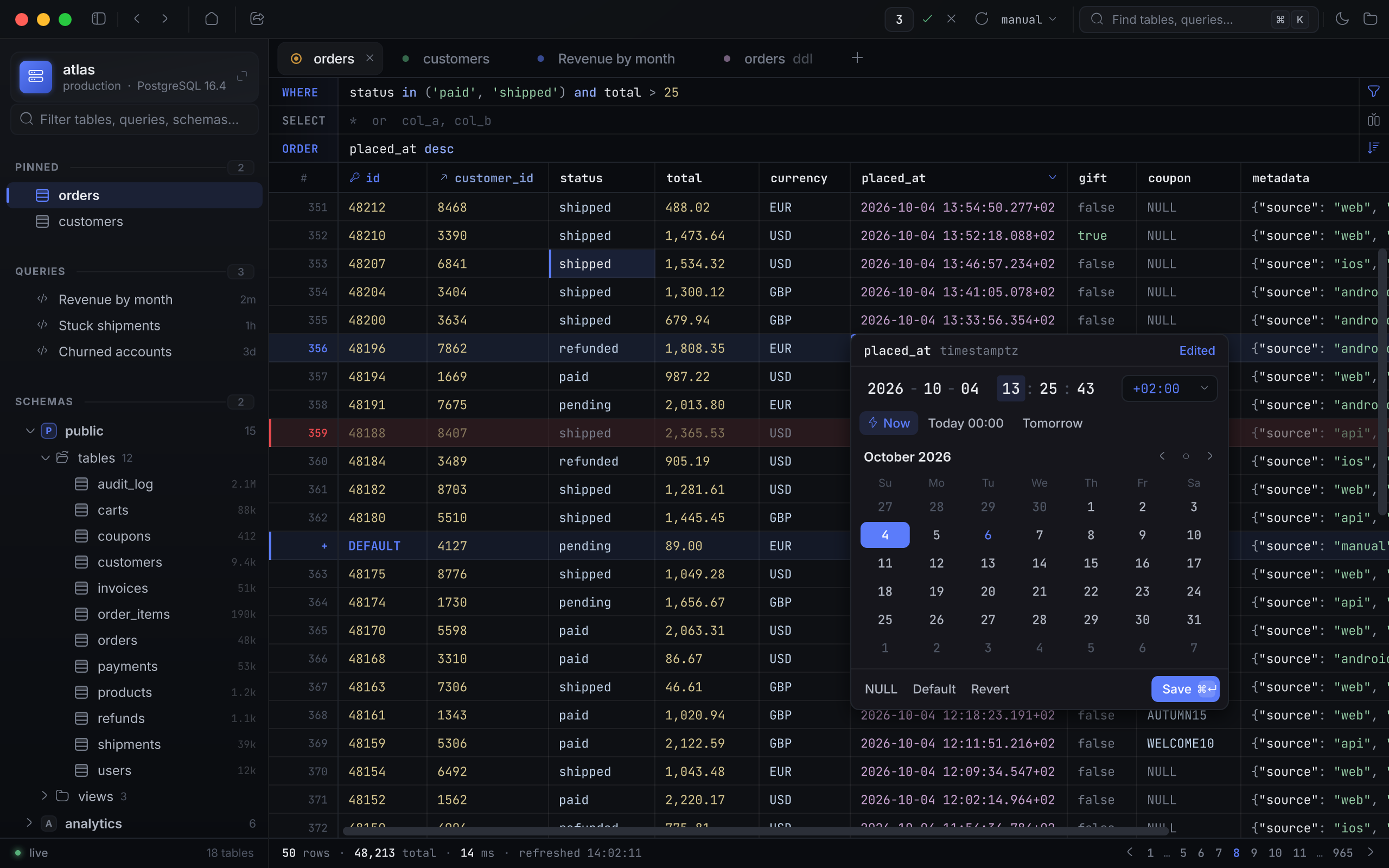Click the columns icon in the SELECT row
The height and width of the screenshot is (868, 1389).
[1373, 120]
